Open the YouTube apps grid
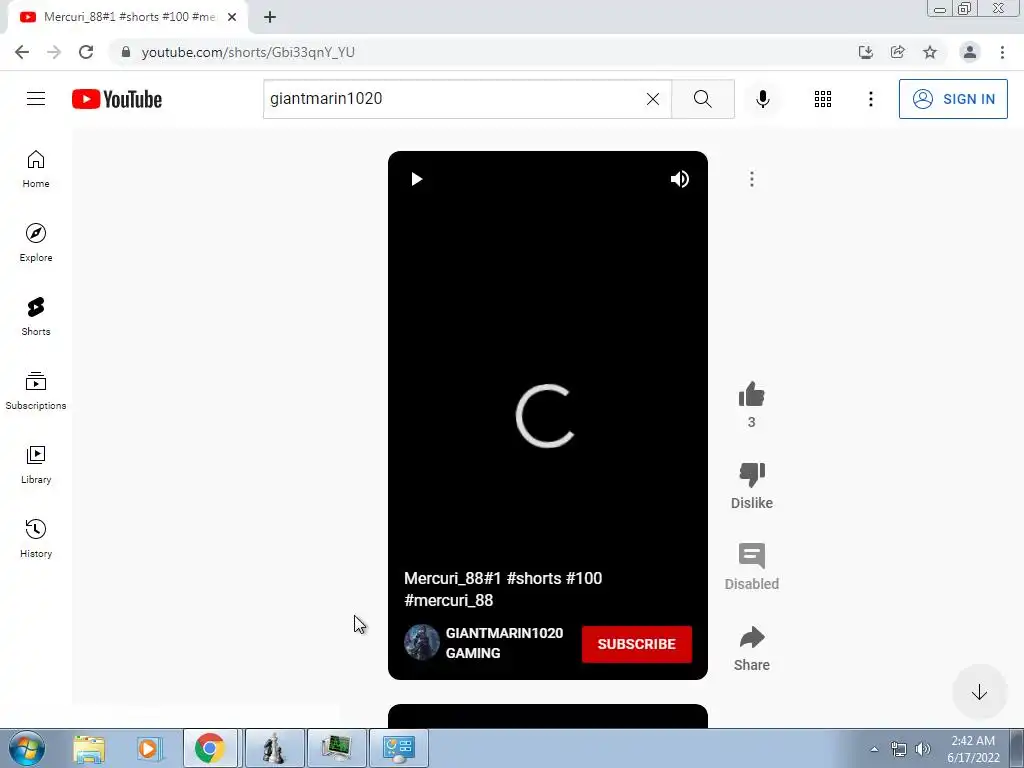1024x768 pixels. click(823, 99)
